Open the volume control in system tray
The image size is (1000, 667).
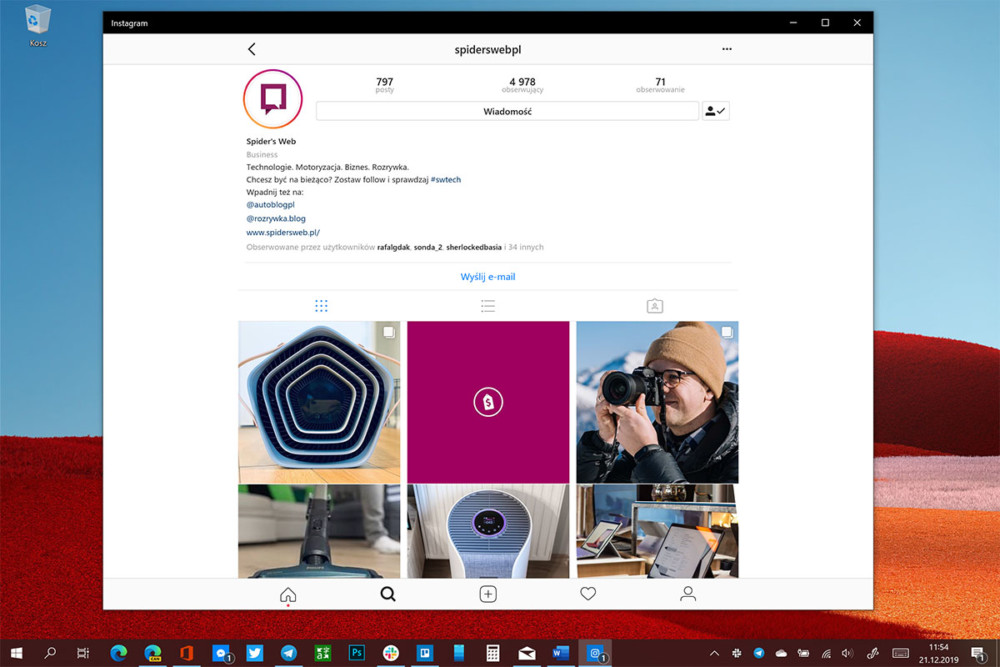(847, 653)
